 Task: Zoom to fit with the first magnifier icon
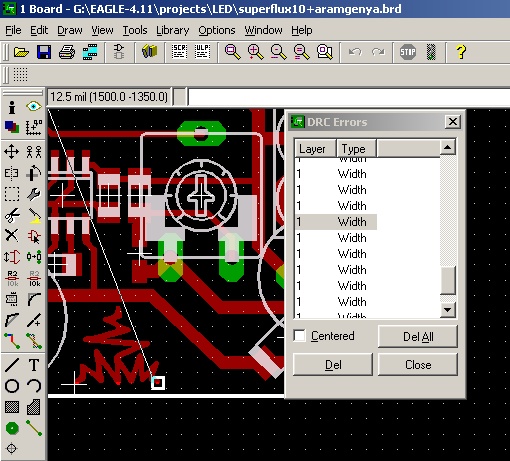point(232,52)
